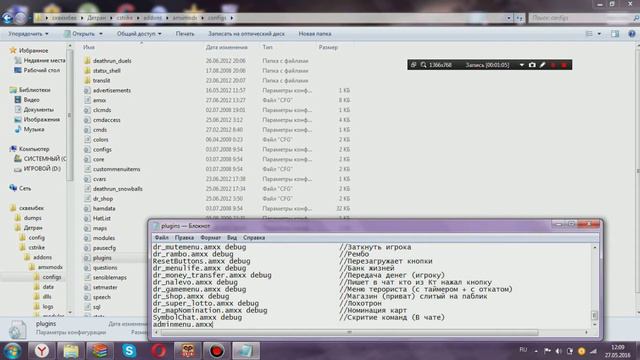Switch to Notepad taskbar button

(246, 351)
